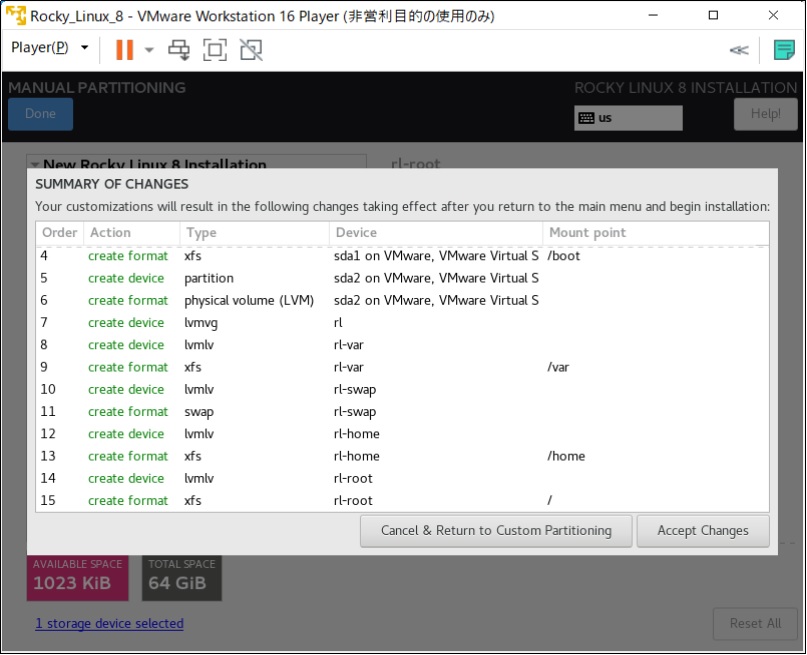This screenshot has height=655, width=807.
Task: Send Ctrl+Alt+Del to the guest OS
Action: click(x=181, y=49)
